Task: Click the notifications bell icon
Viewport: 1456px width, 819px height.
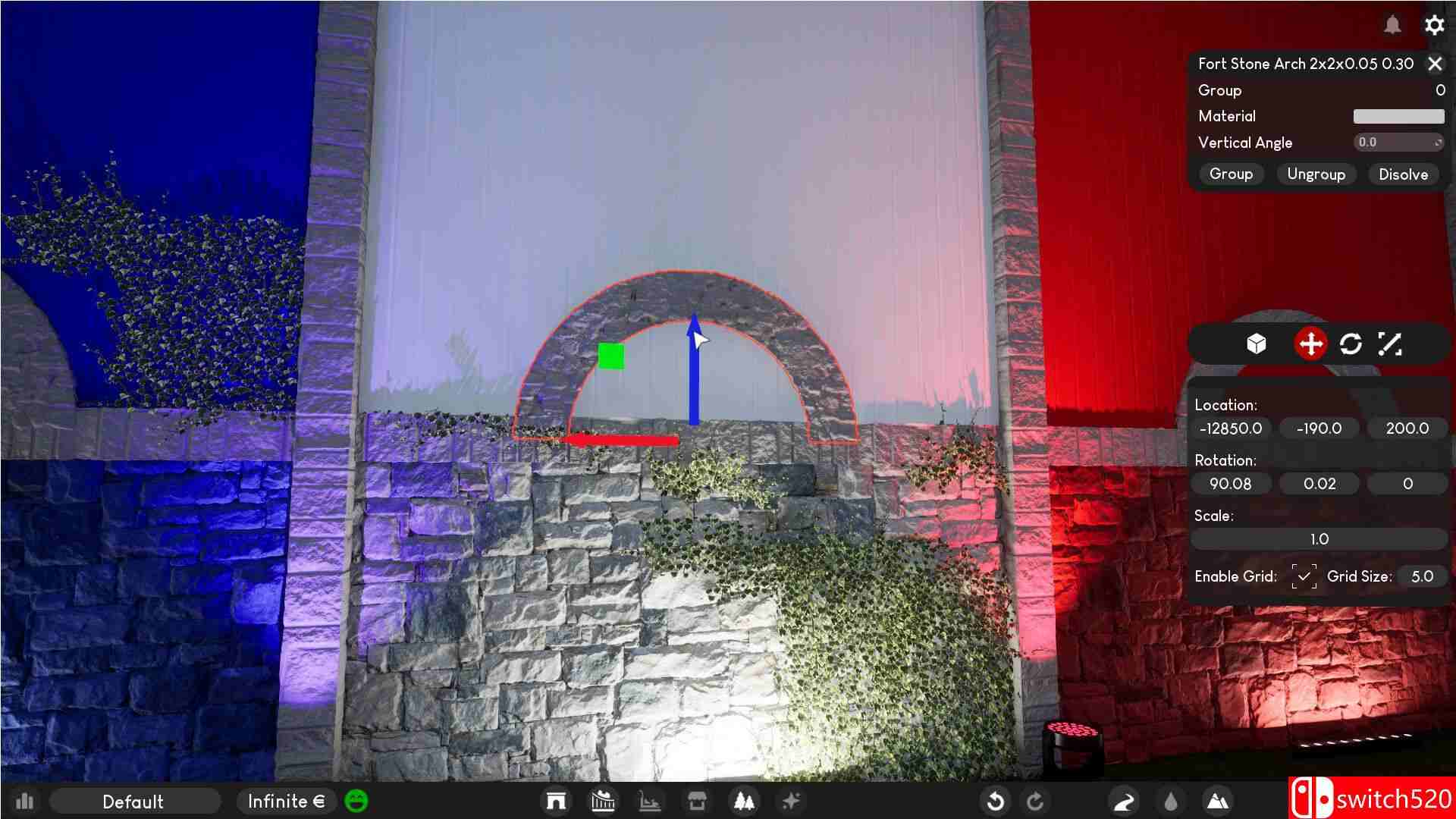Action: [x=1392, y=25]
